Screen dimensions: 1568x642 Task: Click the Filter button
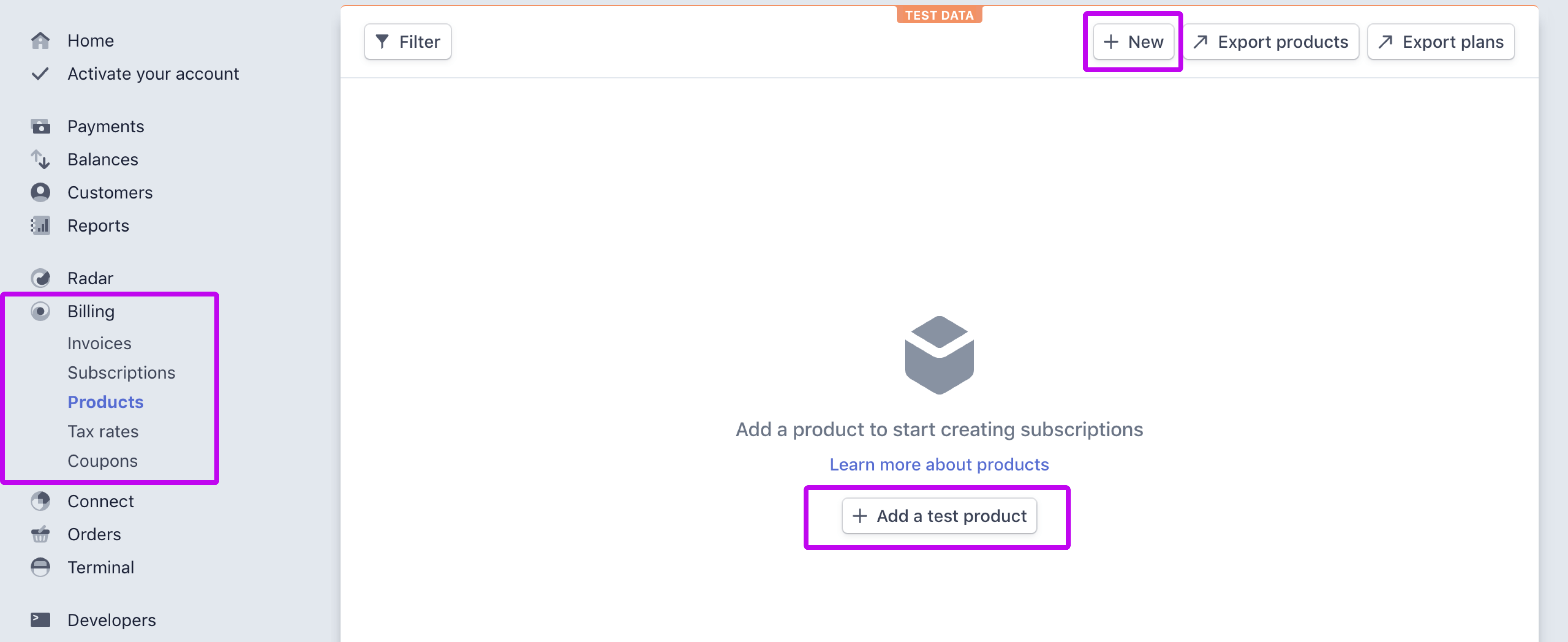(408, 41)
